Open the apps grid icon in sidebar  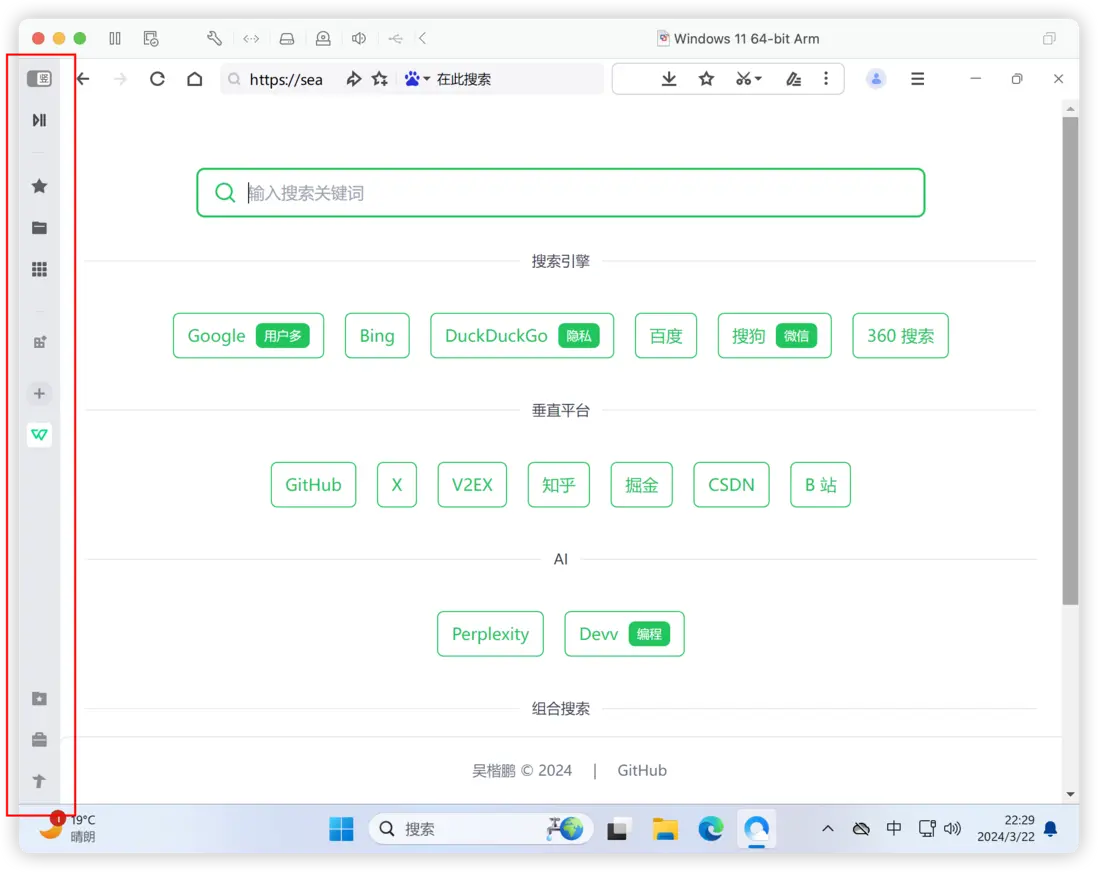coord(39,270)
